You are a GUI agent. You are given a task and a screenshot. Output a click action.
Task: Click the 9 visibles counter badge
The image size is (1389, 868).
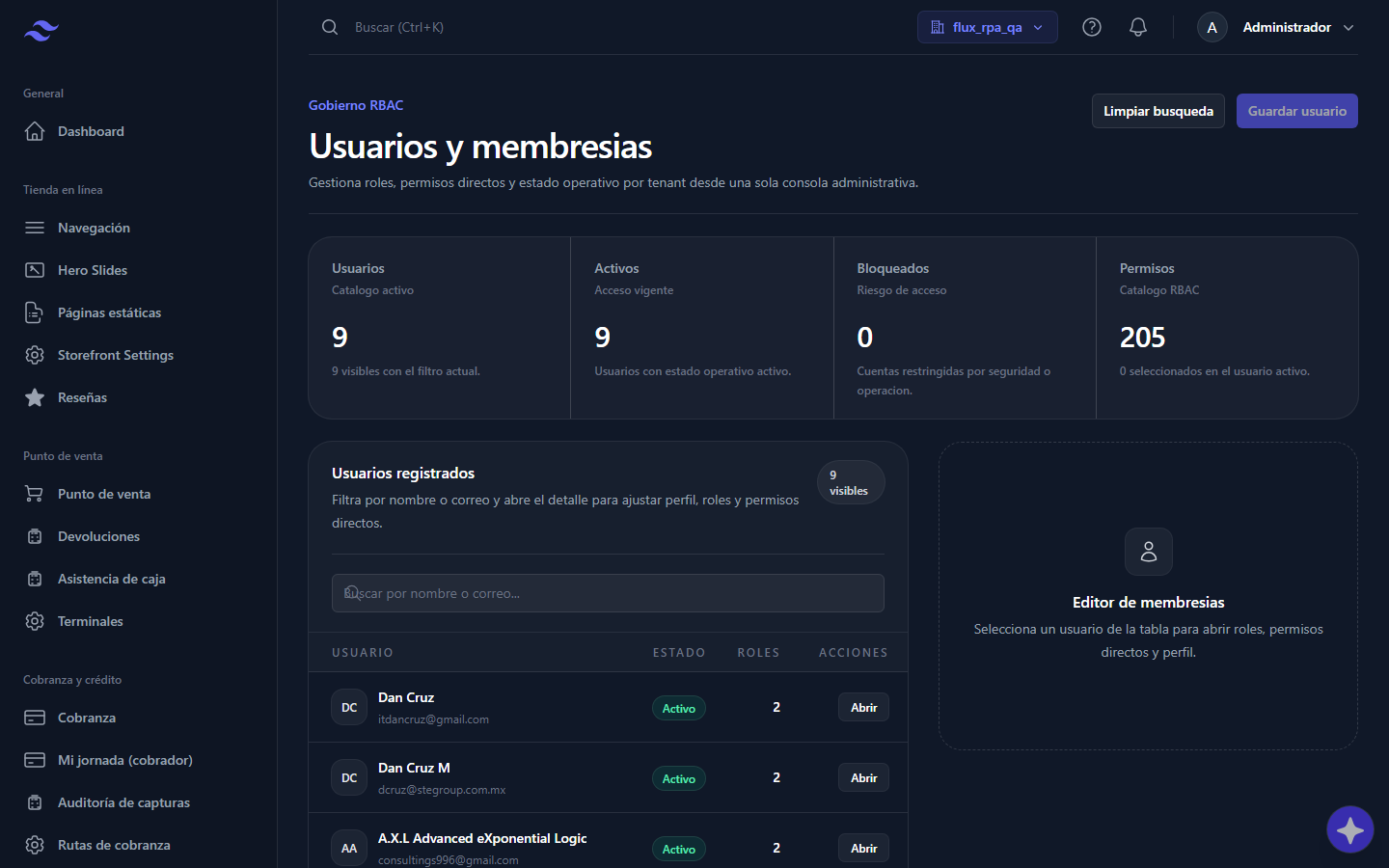850,482
